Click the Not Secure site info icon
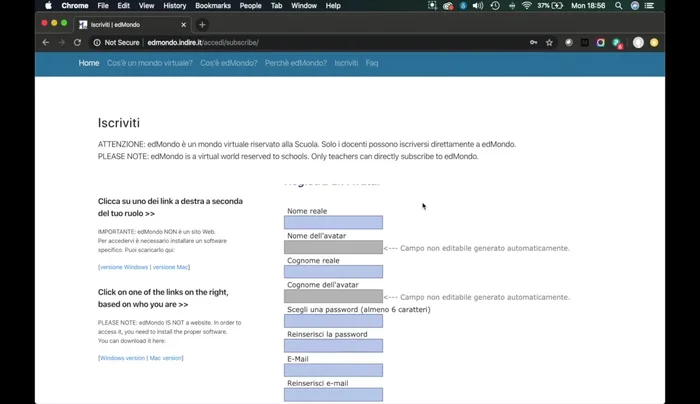The image size is (700, 404). pyautogui.click(x=97, y=42)
